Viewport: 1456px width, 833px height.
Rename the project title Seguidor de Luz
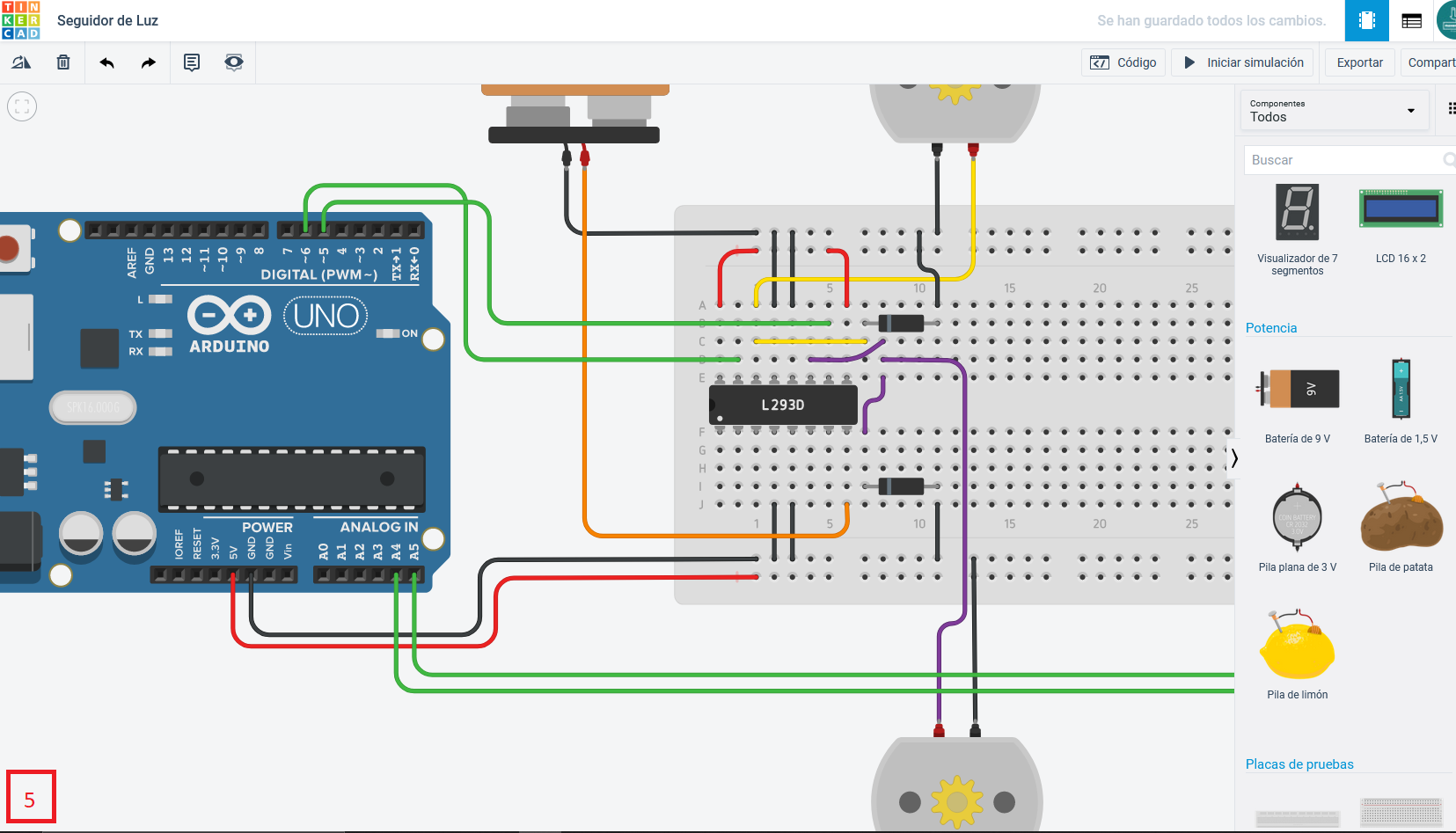[107, 20]
